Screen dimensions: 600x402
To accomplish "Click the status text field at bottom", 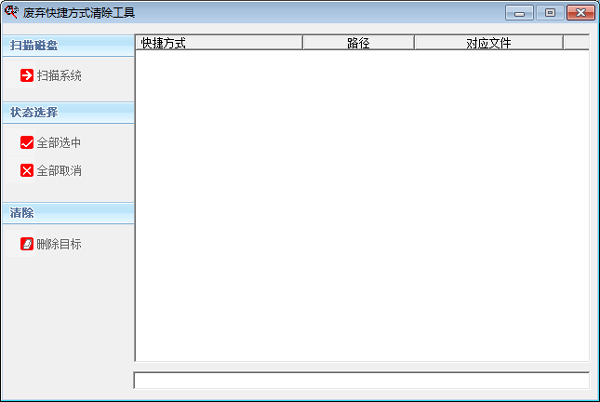I will (362, 380).
